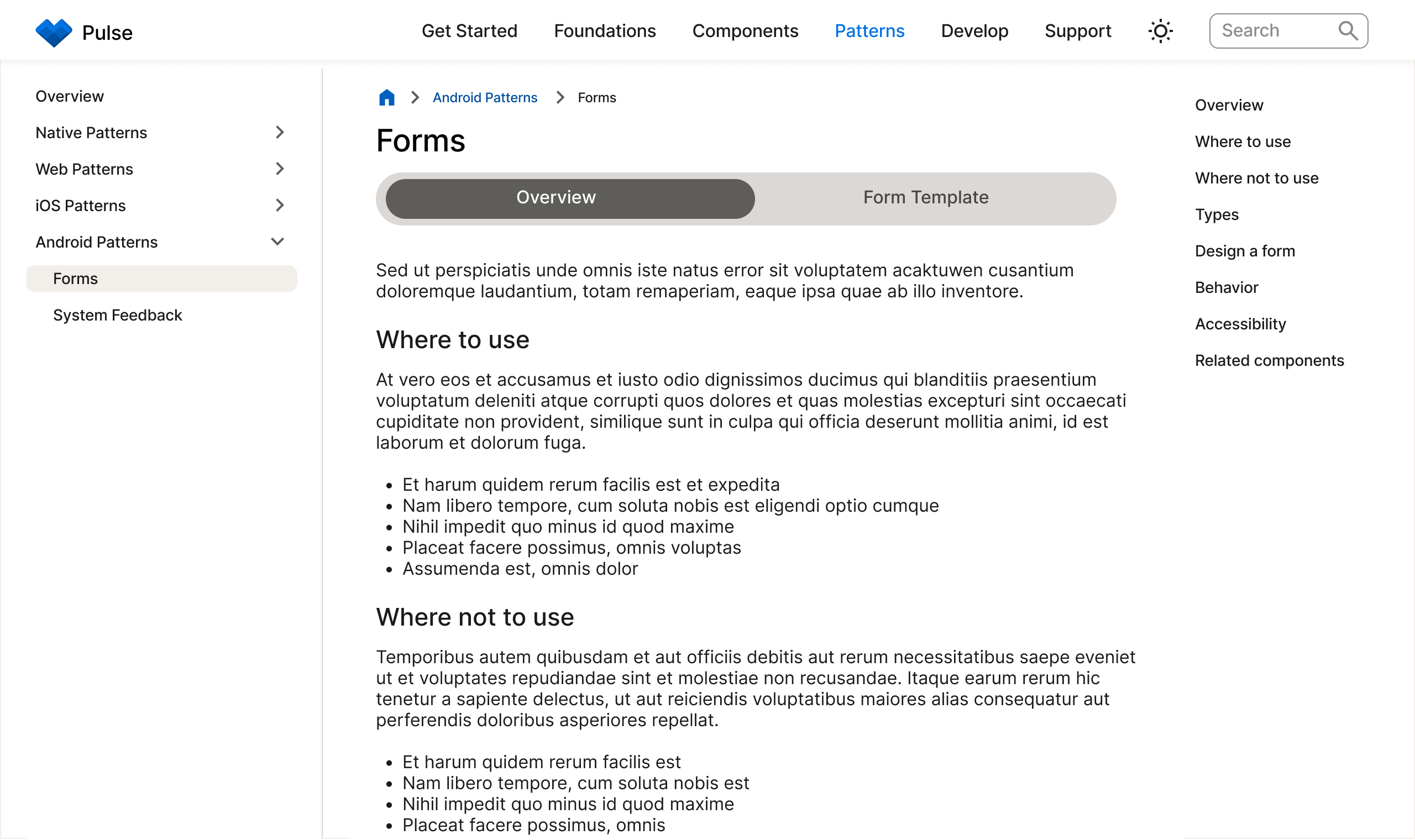The width and height of the screenshot is (1415, 840).
Task: Click into the Search input field
Action: click(x=1273, y=31)
